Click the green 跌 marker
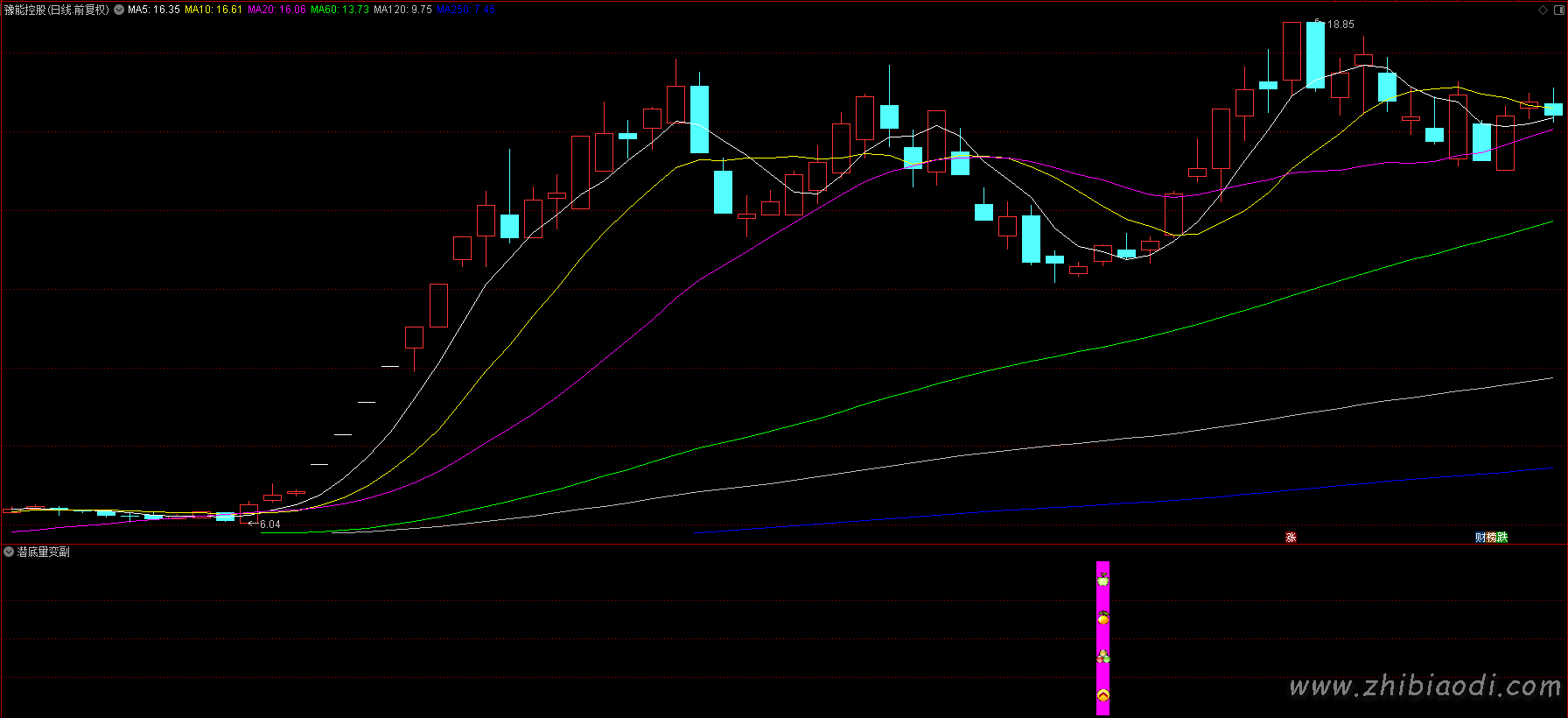 pos(1502,538)
